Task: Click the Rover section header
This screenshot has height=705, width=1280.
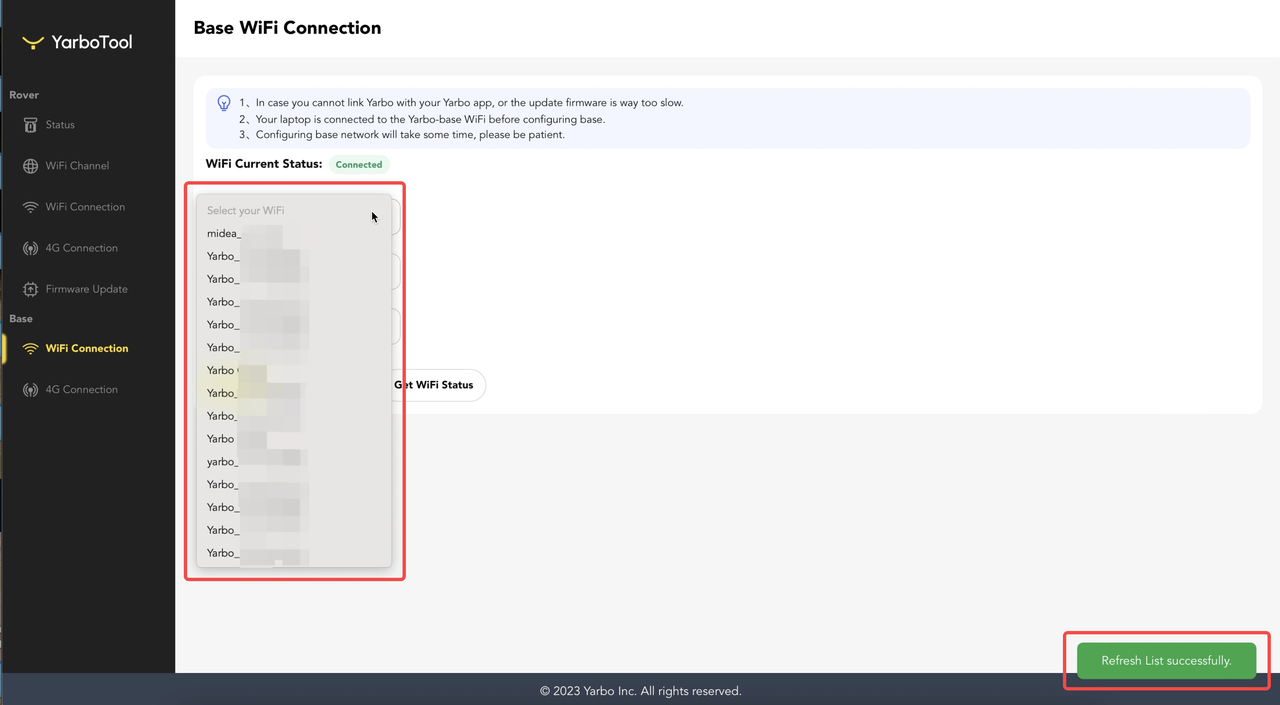Action: 24,95
